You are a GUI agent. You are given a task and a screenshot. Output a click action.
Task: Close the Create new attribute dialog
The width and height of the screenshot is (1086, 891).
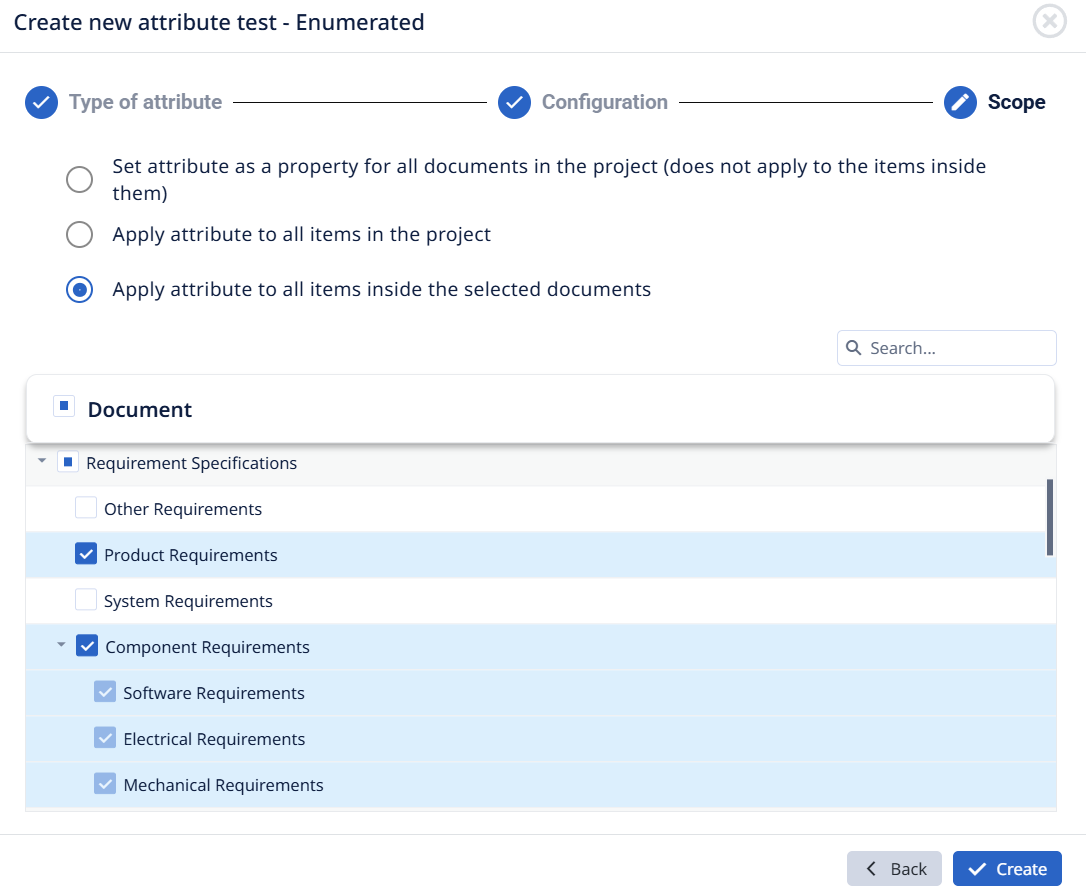pos(1049,21)
